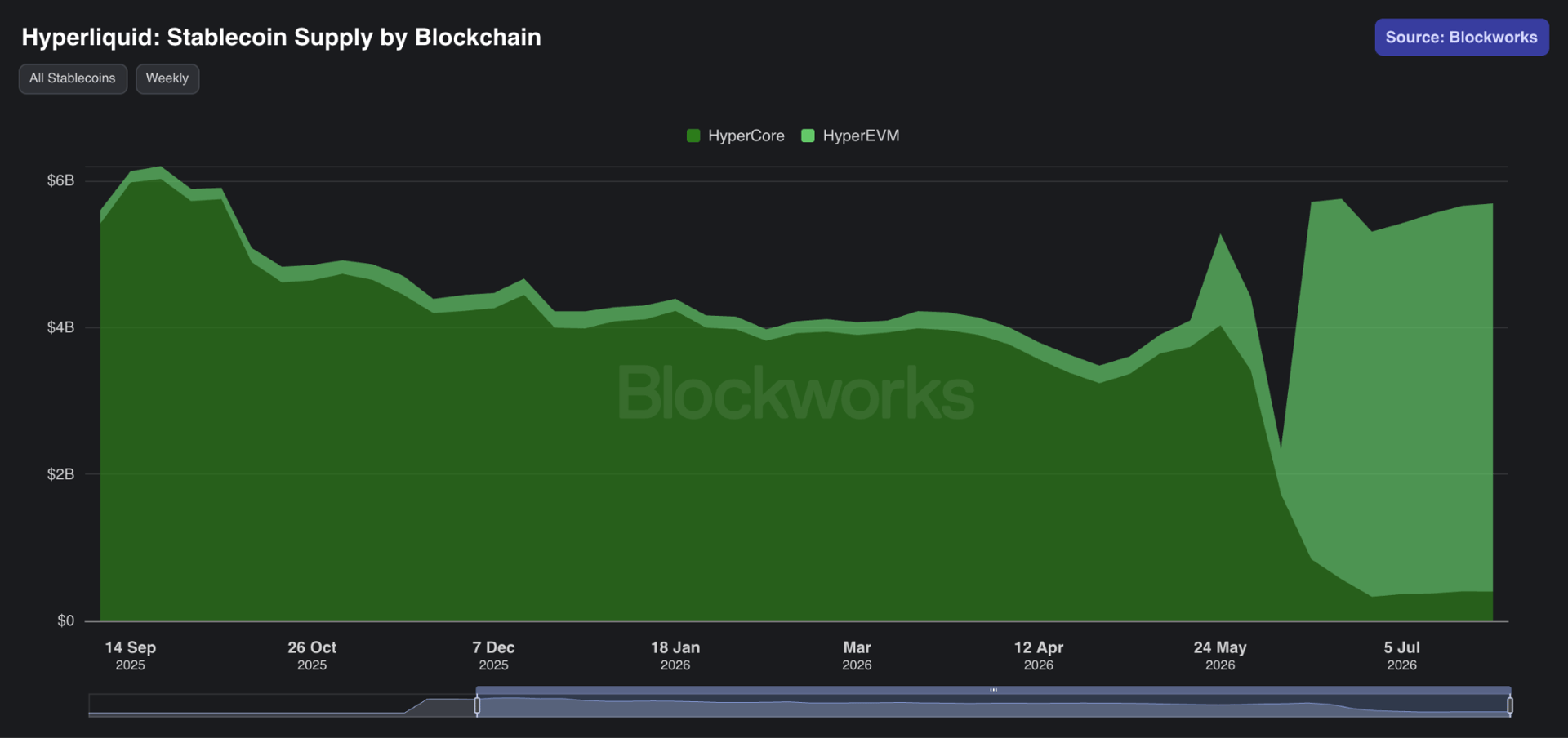Viewport: 1568px width, 738px height.
Task: Click the chart title Hyperliquid: Stablecoin Supply by Blockchain
Action: point(281,37)
